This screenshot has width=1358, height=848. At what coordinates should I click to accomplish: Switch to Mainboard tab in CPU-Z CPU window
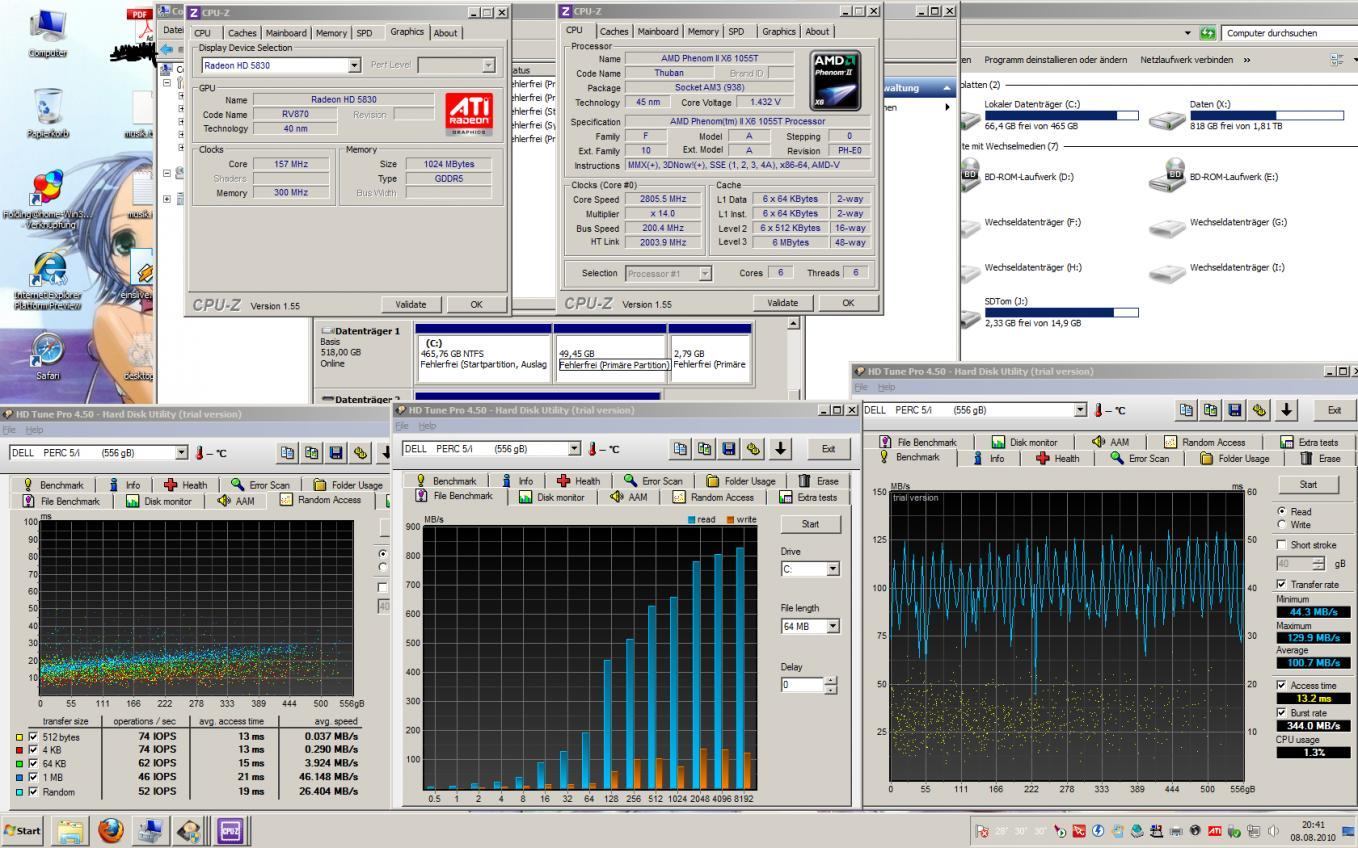click(x=659, y=31)
